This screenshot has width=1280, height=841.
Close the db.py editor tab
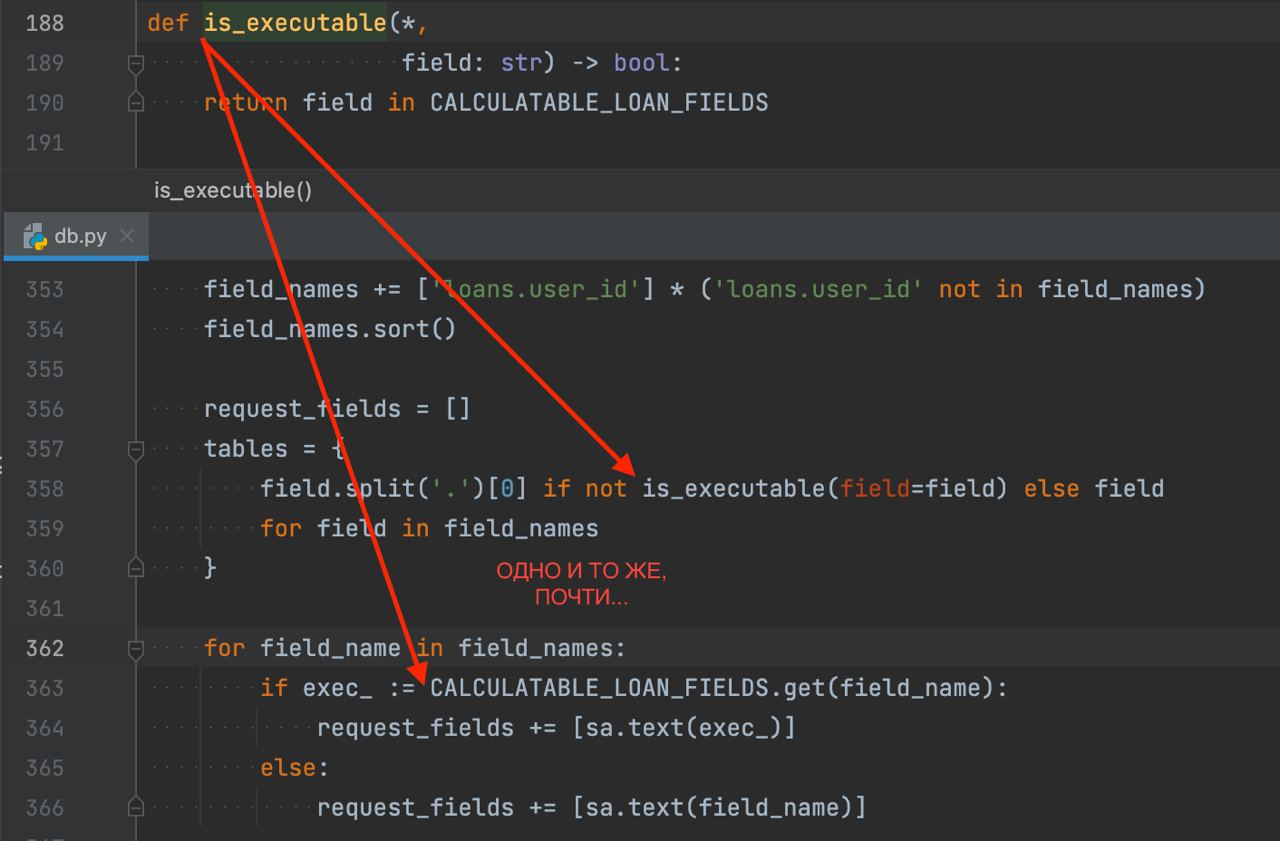(x=126, y=236)
